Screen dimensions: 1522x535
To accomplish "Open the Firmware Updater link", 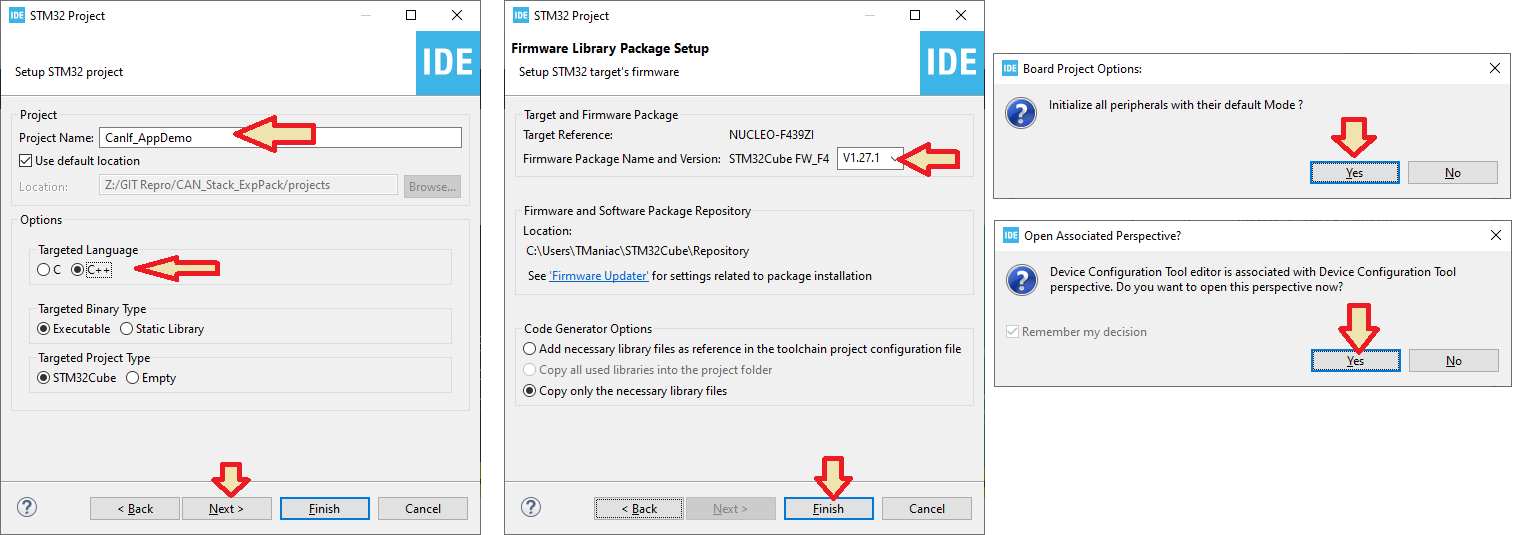I will (x=599, y=276).
